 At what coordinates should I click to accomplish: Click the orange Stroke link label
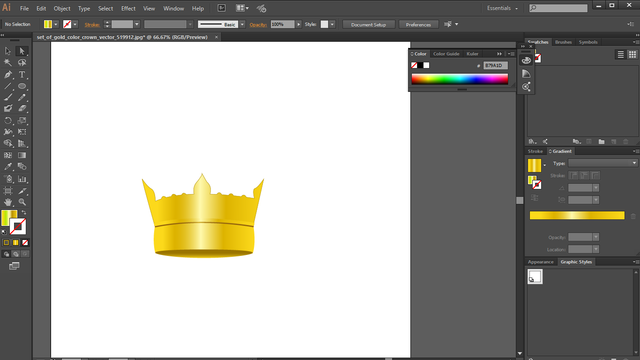(x=92, y=25)
